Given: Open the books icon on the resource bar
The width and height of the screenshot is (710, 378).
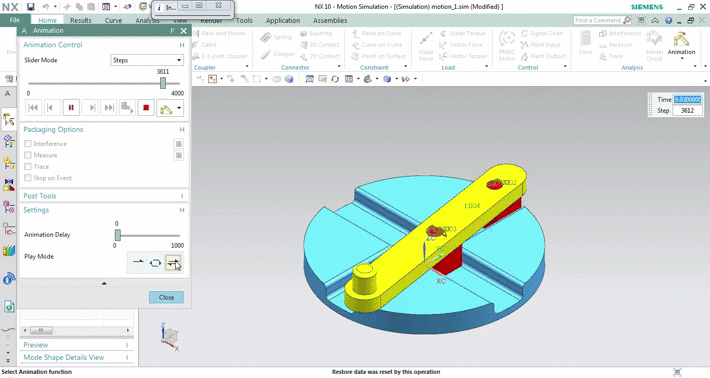Looking at the screenshot, I should tap(9, 250).
